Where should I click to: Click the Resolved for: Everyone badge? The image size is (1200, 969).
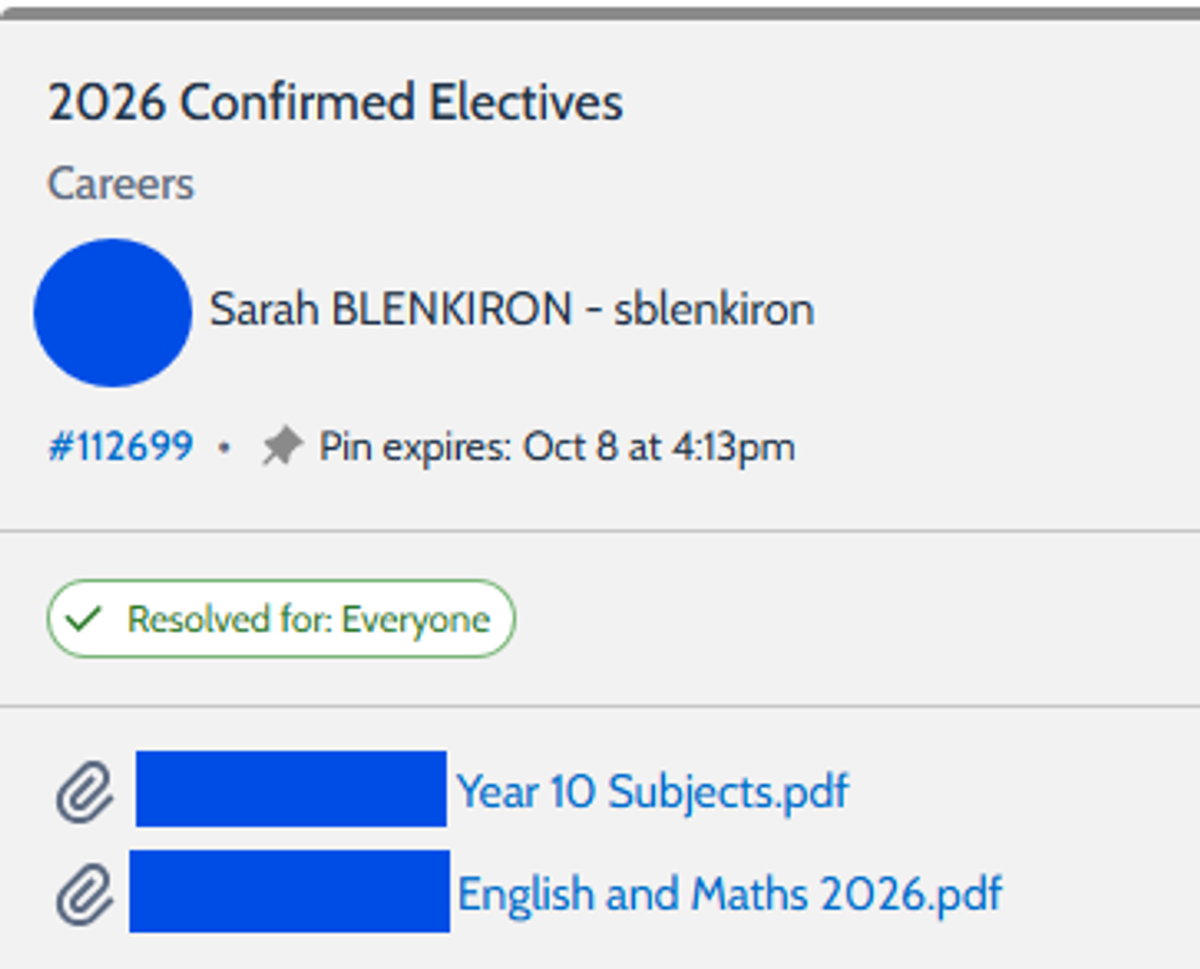pyautogui.click(x=281, y=619)
